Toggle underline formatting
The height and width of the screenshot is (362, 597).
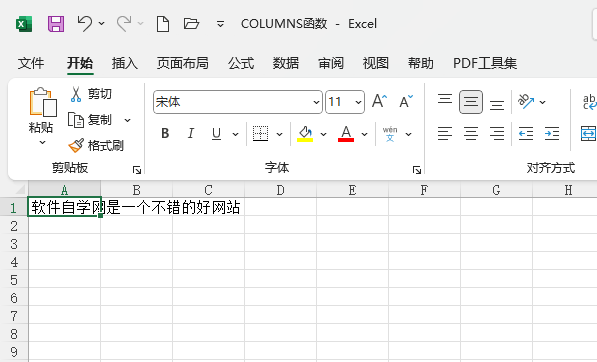coord(217,134)
